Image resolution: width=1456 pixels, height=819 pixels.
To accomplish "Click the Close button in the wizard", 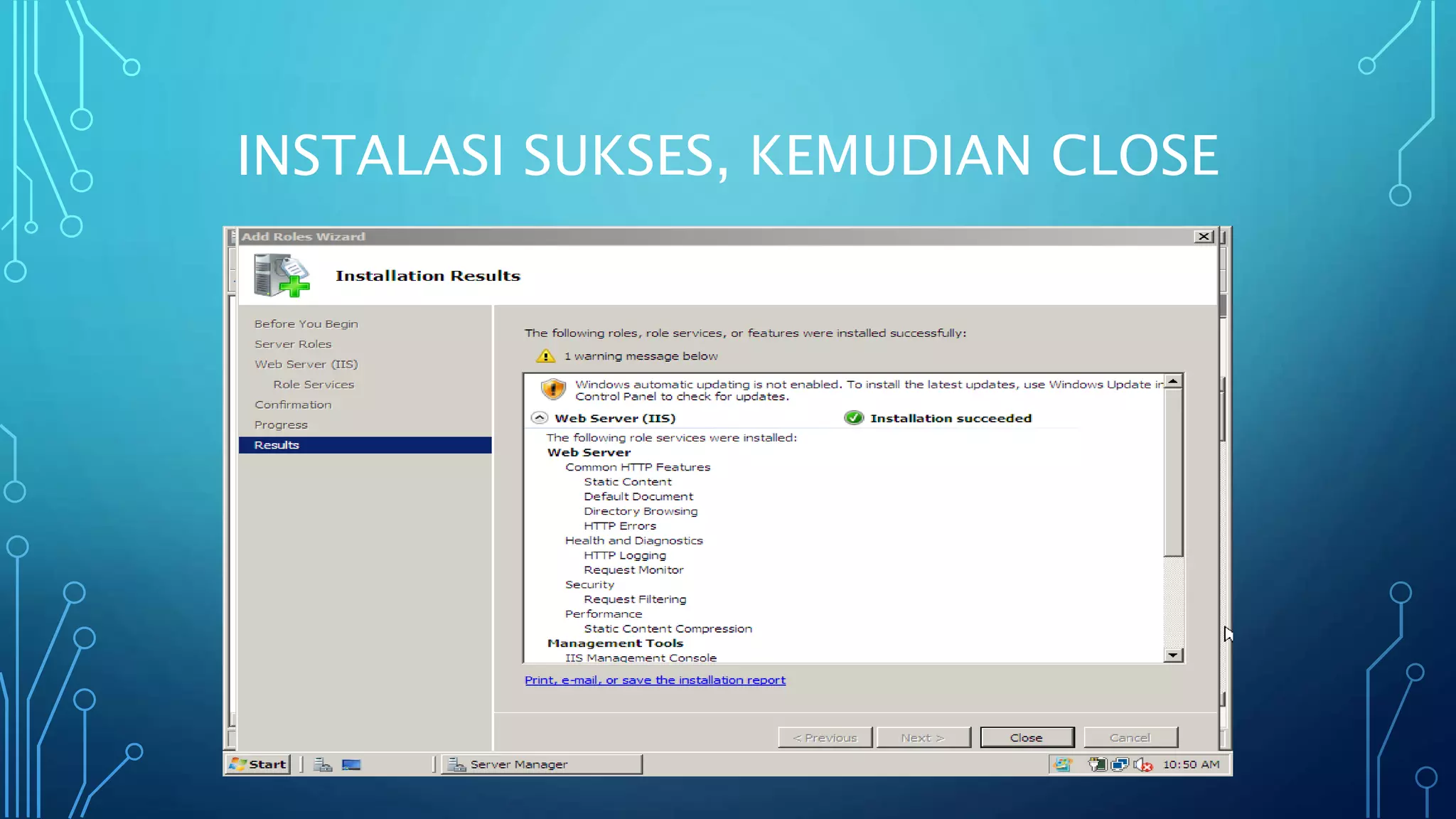I will (x=1027, y=737).
